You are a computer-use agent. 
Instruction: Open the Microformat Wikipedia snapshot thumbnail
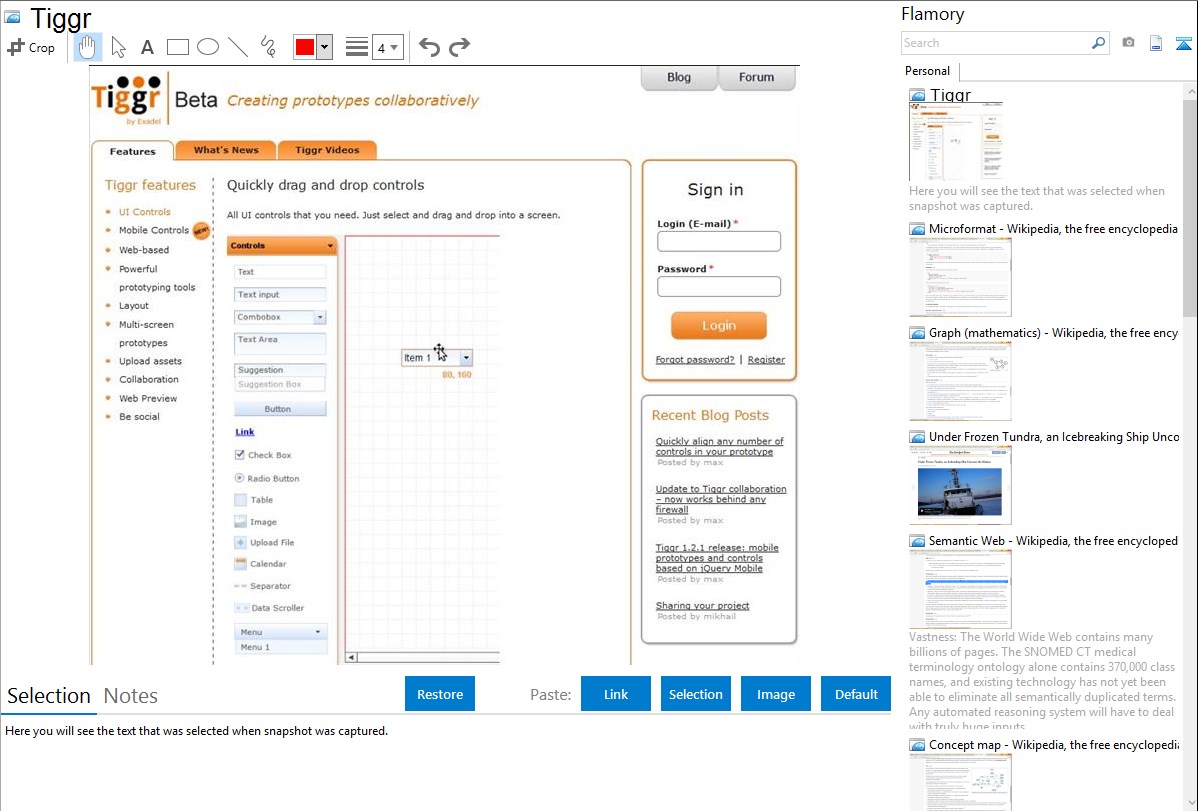960,277
